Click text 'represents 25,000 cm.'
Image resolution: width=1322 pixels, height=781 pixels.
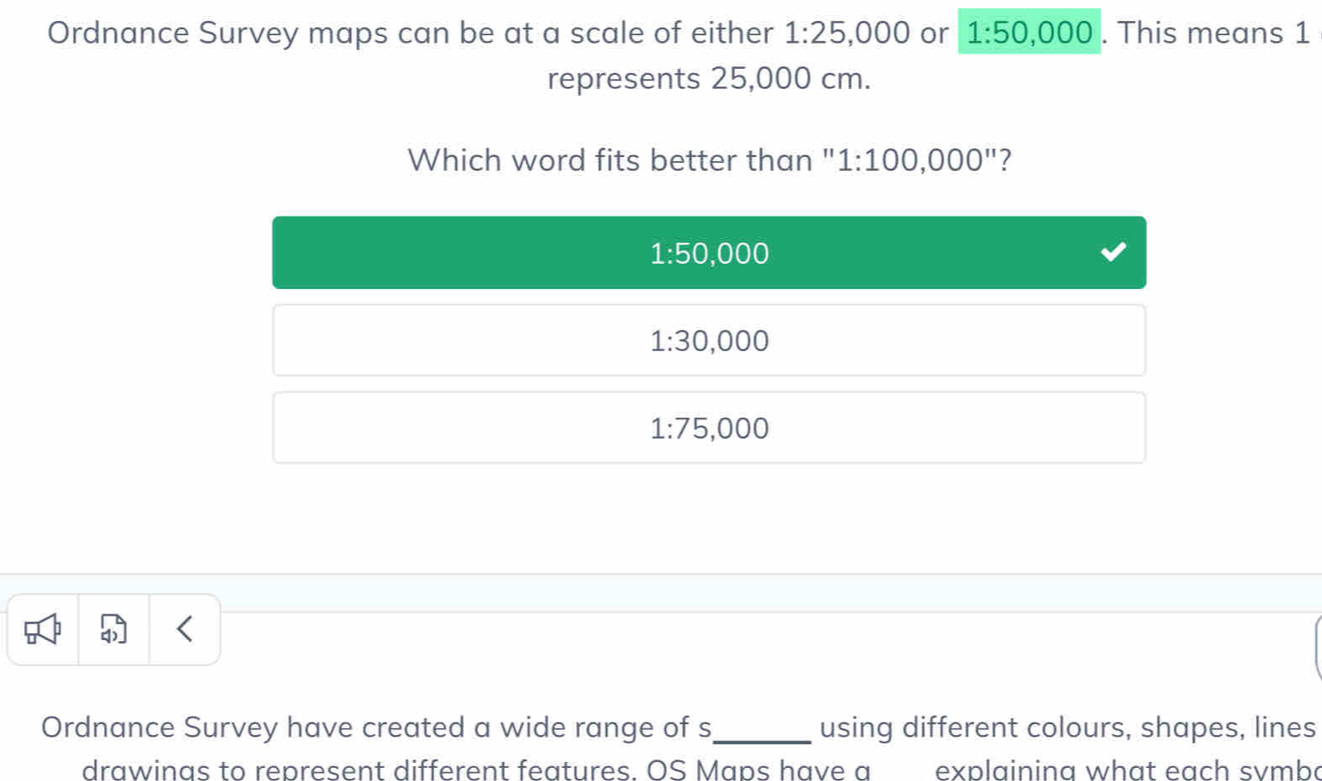(x=709, y=80)
